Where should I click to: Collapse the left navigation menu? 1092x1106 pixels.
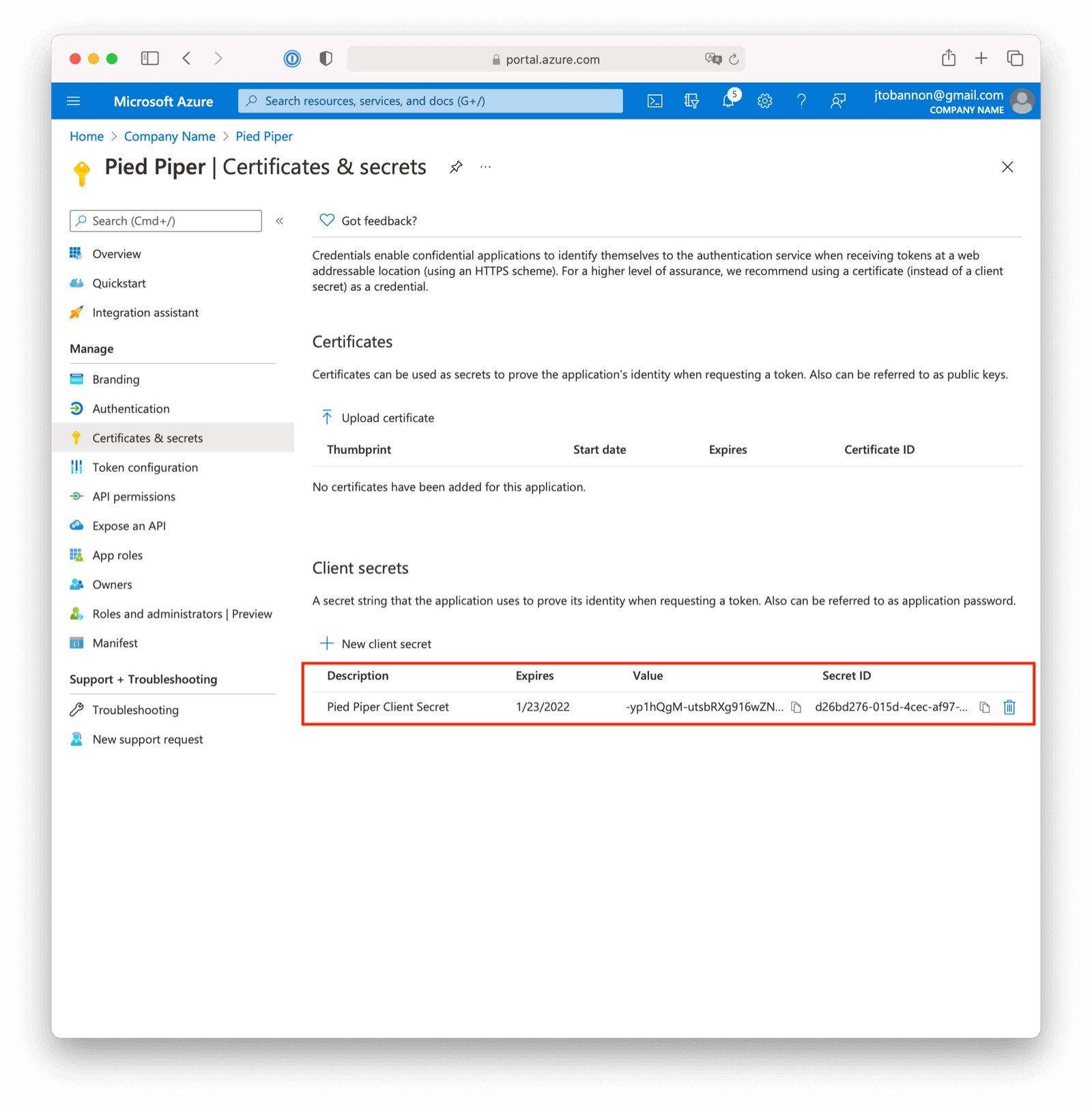coord(279,221)
